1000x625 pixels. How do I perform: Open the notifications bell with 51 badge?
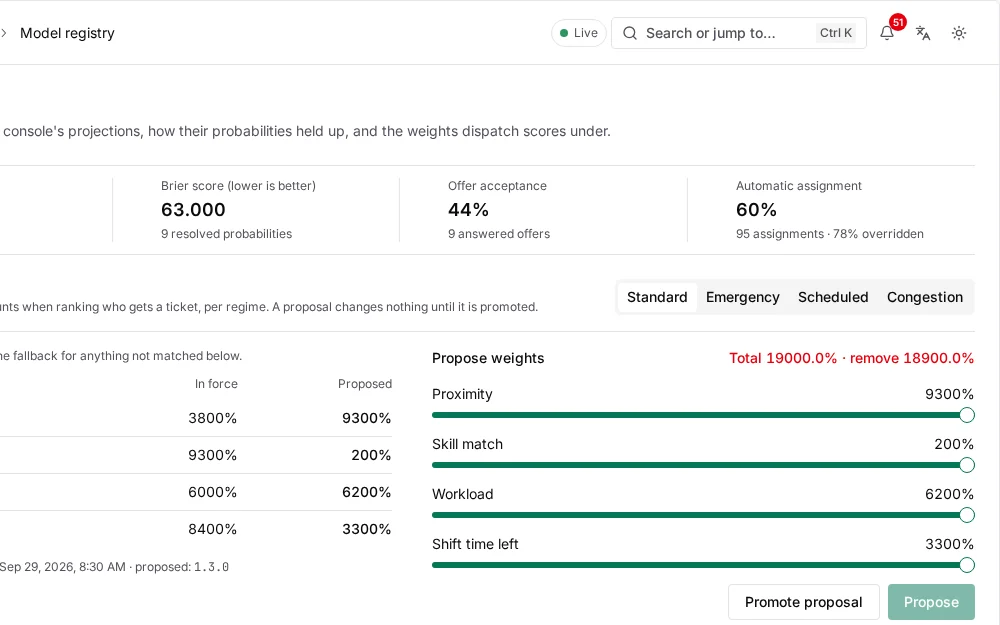coord(887,33)
